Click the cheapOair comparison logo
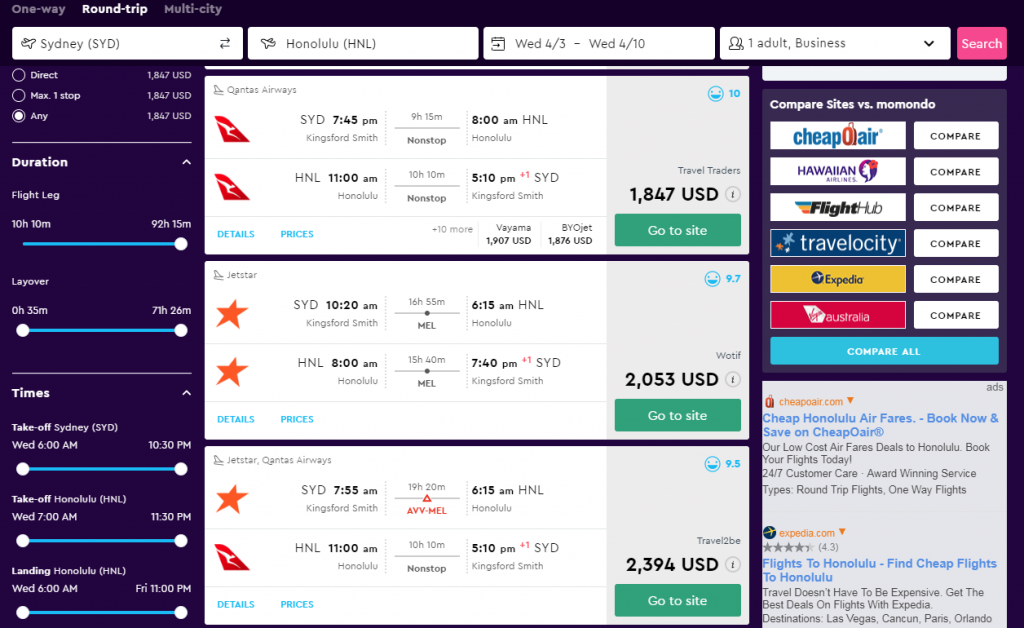This screenshot has width=1024, height=628. click(838, 136)
